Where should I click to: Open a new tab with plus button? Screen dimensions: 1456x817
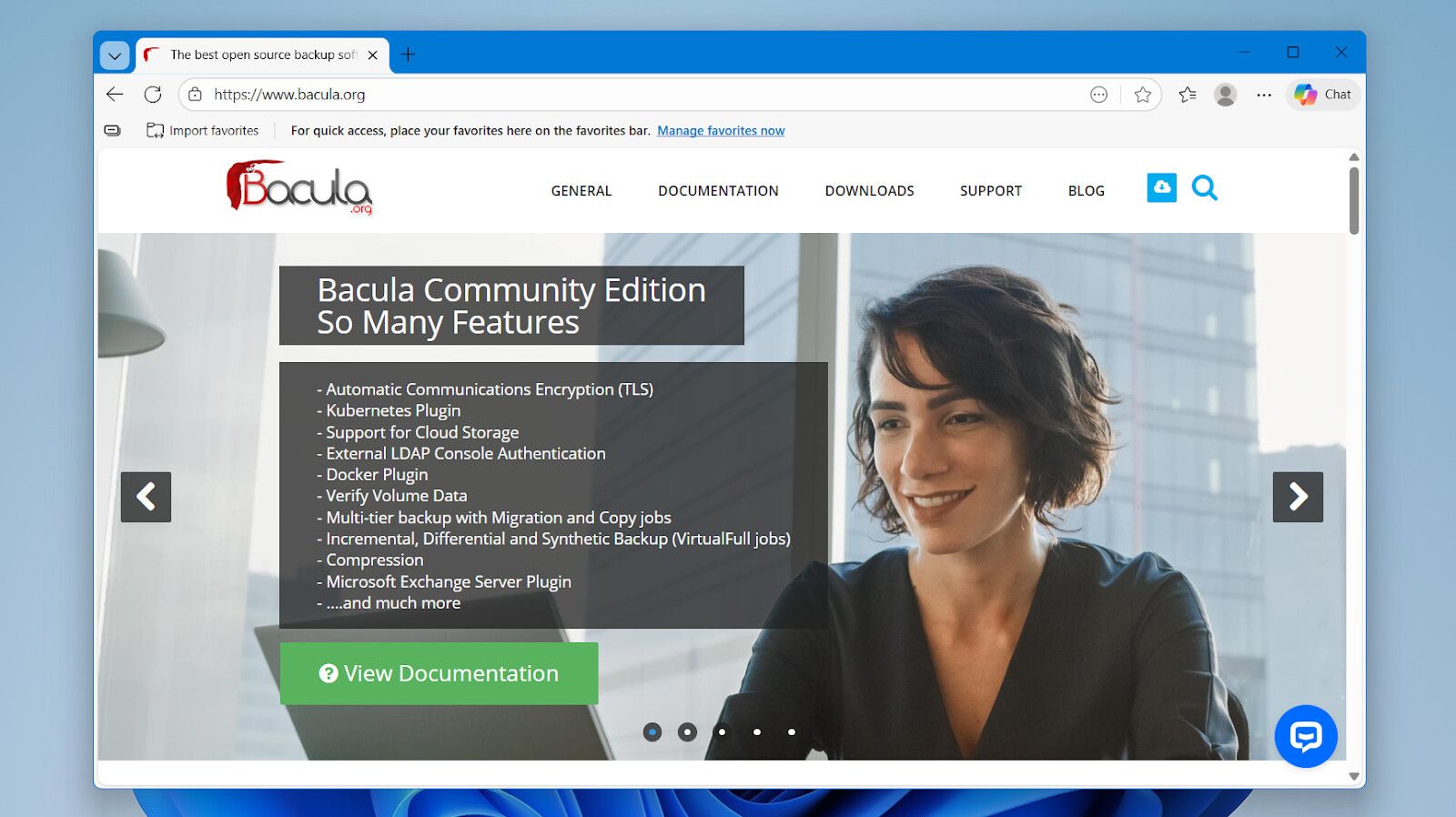(x=408, y=55)
